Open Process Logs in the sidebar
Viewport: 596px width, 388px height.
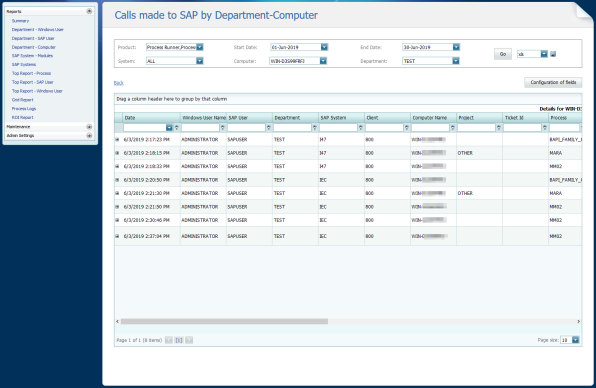coord(24,109)
